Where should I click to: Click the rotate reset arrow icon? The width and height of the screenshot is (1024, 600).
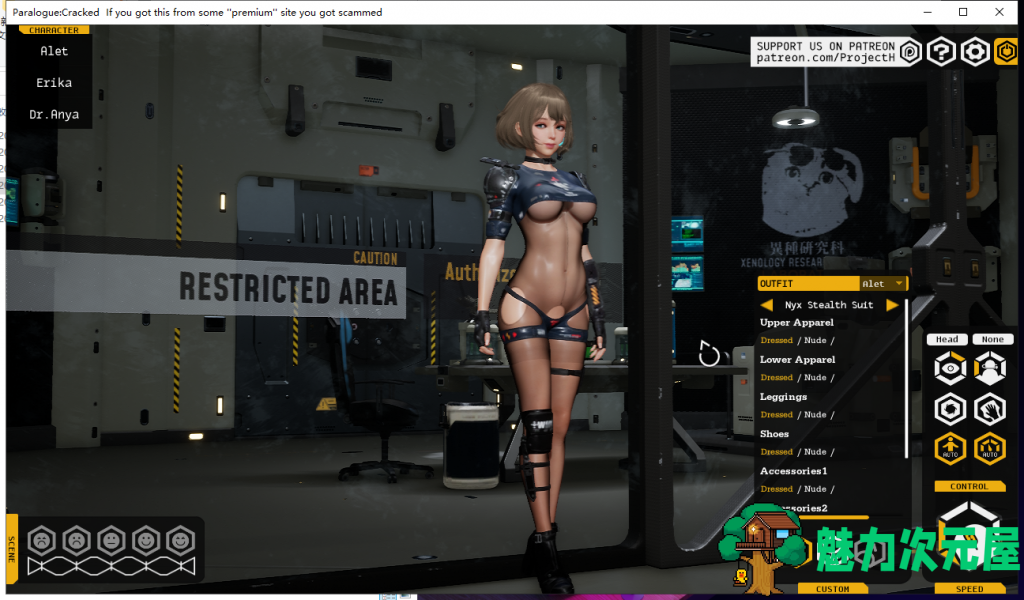[x=709, y=354]
